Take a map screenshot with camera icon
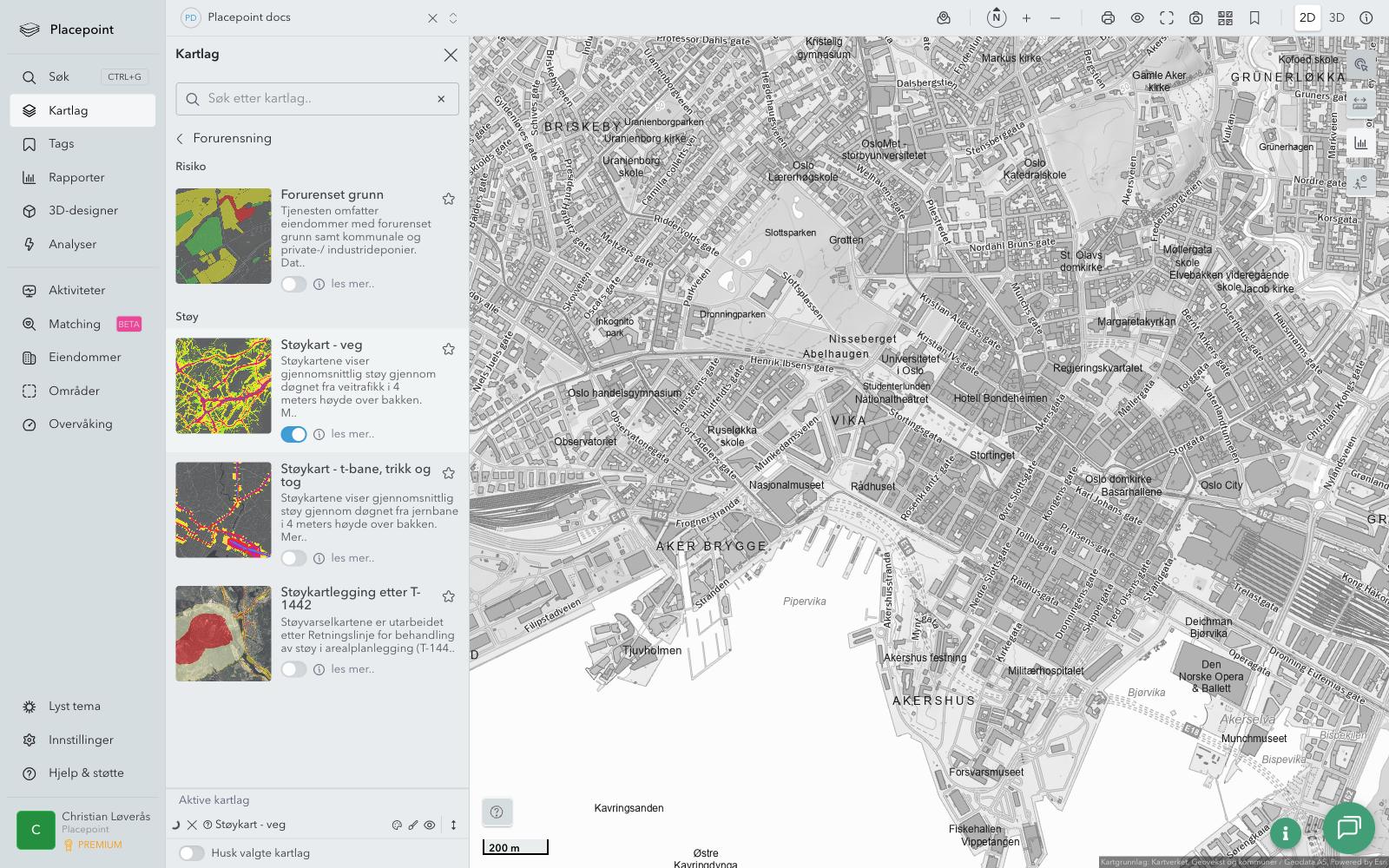Viewport: 1389px width, 868px height. [x=1195, y=18]
